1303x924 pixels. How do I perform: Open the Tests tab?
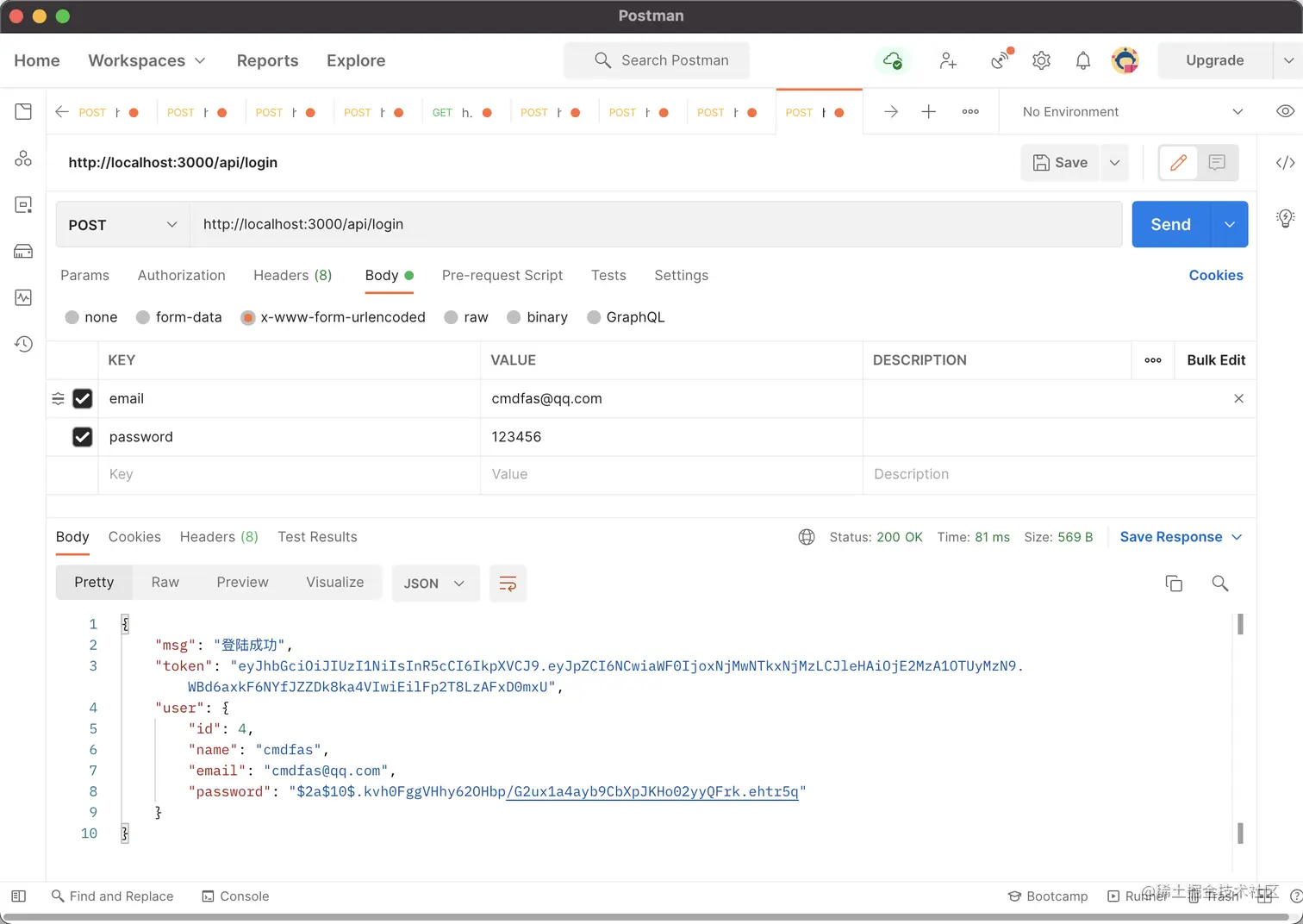608,275
